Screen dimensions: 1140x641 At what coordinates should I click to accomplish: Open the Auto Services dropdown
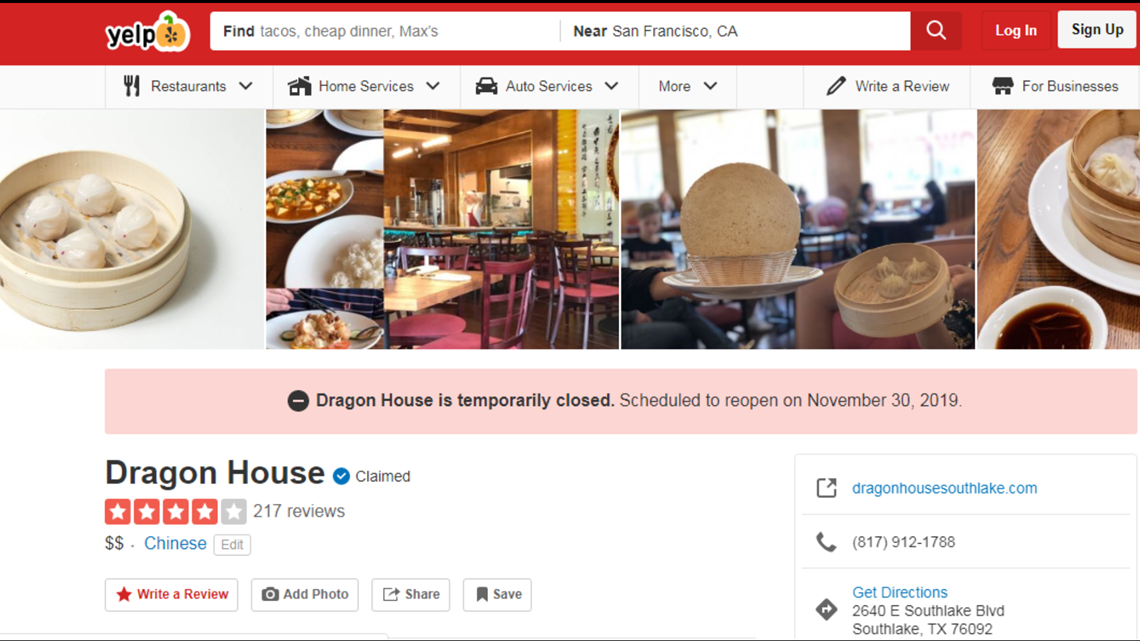pos(548,86)
